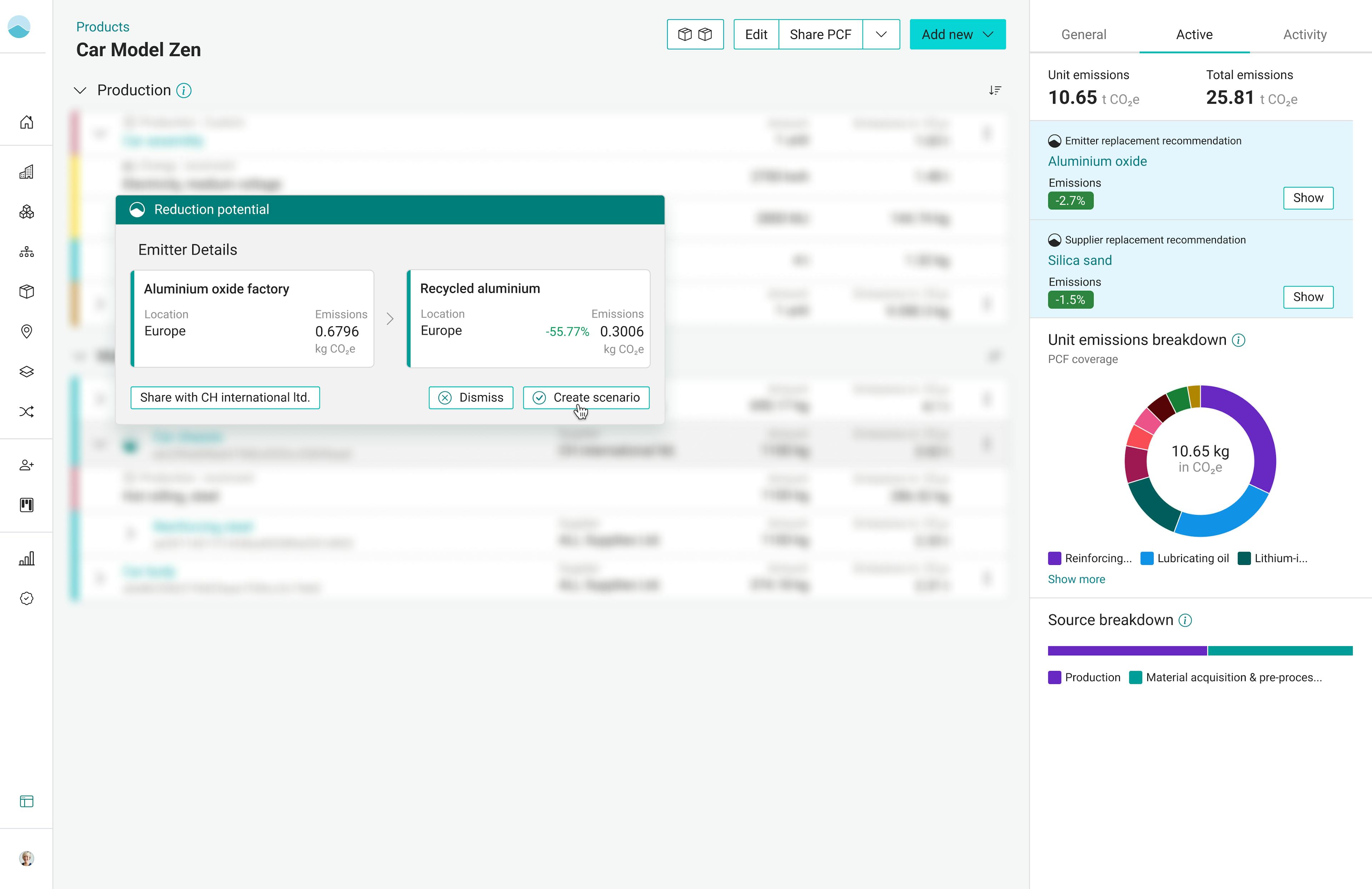Image resolution: width=1372 pixels, height=889 pixels.
Task: Show the Silica sand supplier replacement recommendation
Action: click(1308, 297)
